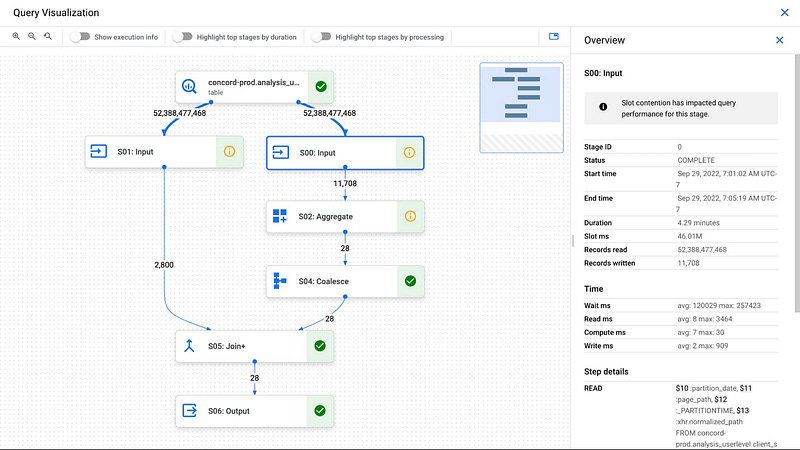This screenshot has height=450, width=800.
Task: Click the Slot ms value 46.01M
Action: point(690,236)
